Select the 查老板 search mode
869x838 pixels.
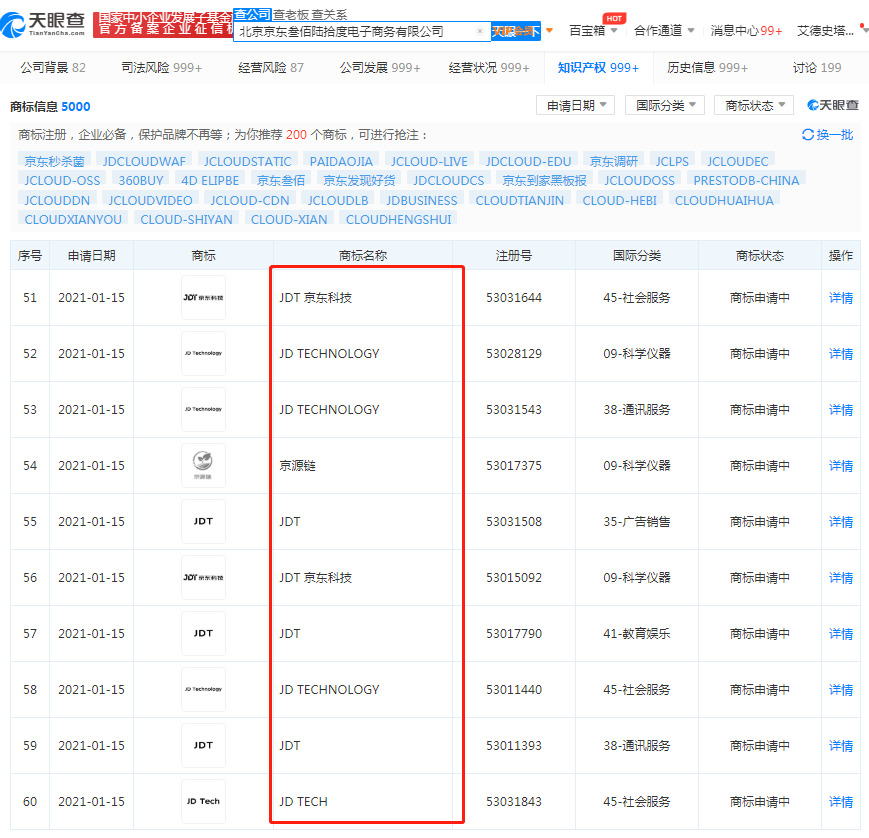(290, 15)
